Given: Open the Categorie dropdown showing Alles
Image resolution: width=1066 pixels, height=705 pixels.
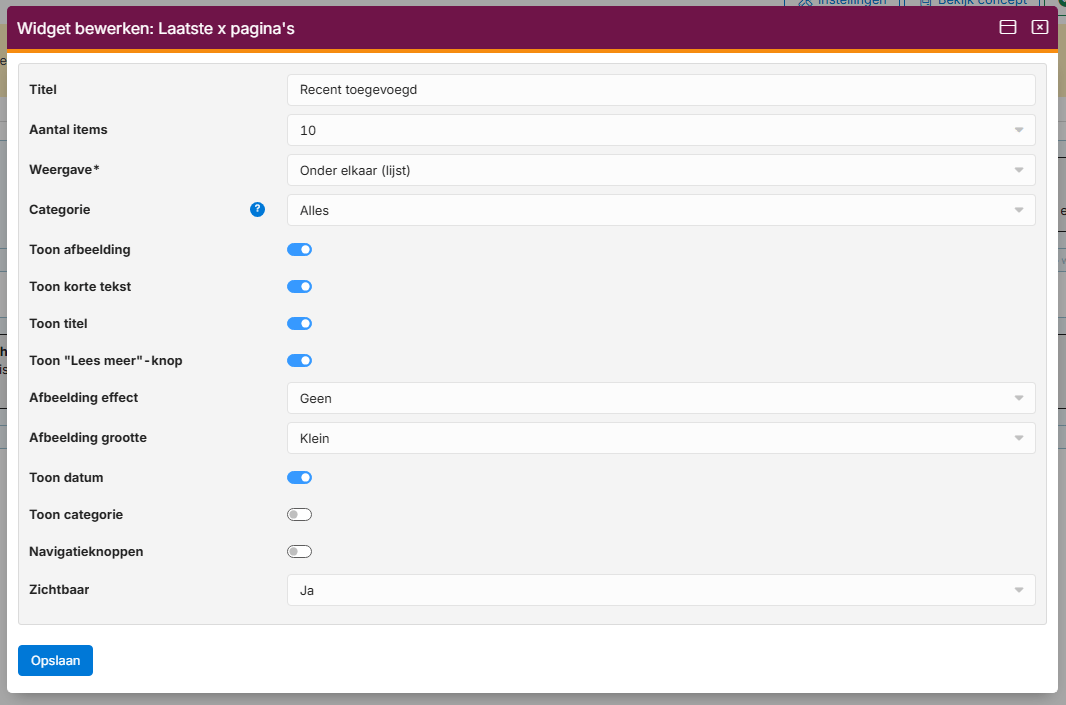Looking at the screenshot, I should point(660,210).
